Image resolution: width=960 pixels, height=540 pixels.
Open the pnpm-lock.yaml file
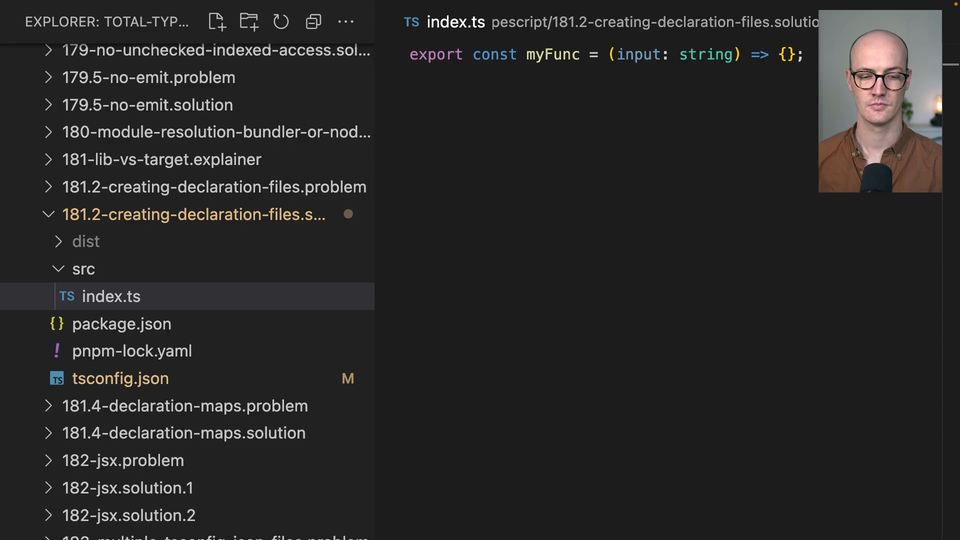[x=131, y=351]
